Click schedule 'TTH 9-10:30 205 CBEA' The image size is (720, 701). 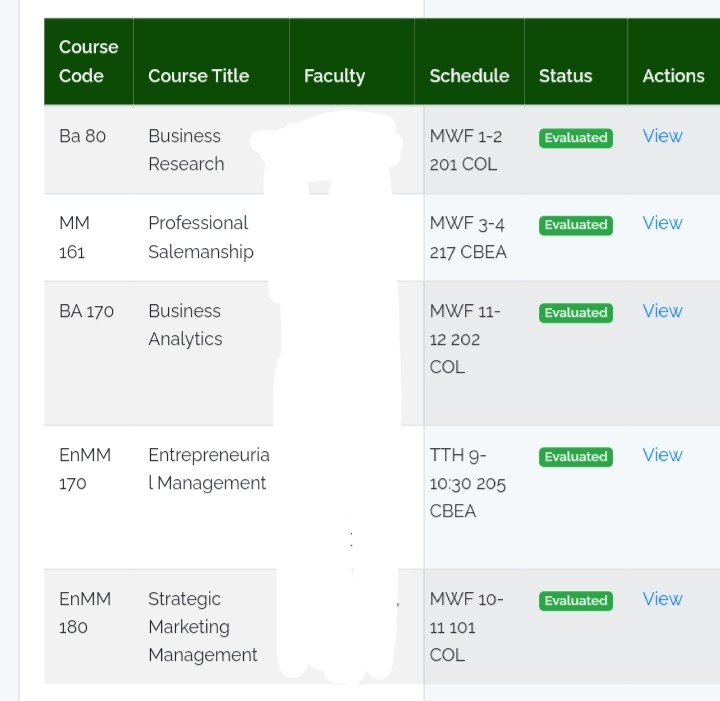[x=467, y=483]
